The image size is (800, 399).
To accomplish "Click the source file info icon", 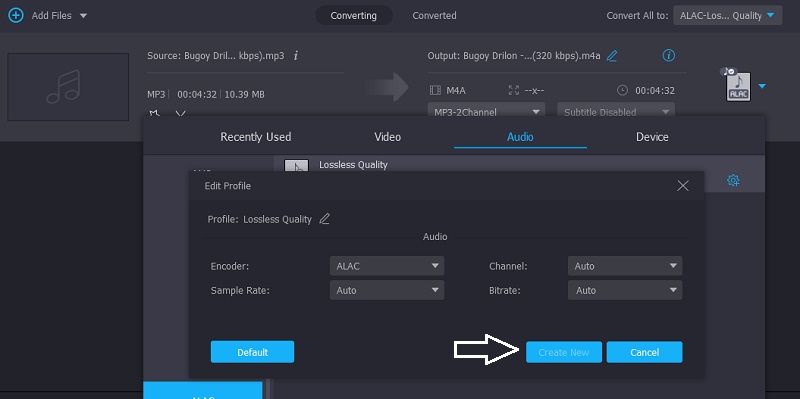I will tap(296, 56).
